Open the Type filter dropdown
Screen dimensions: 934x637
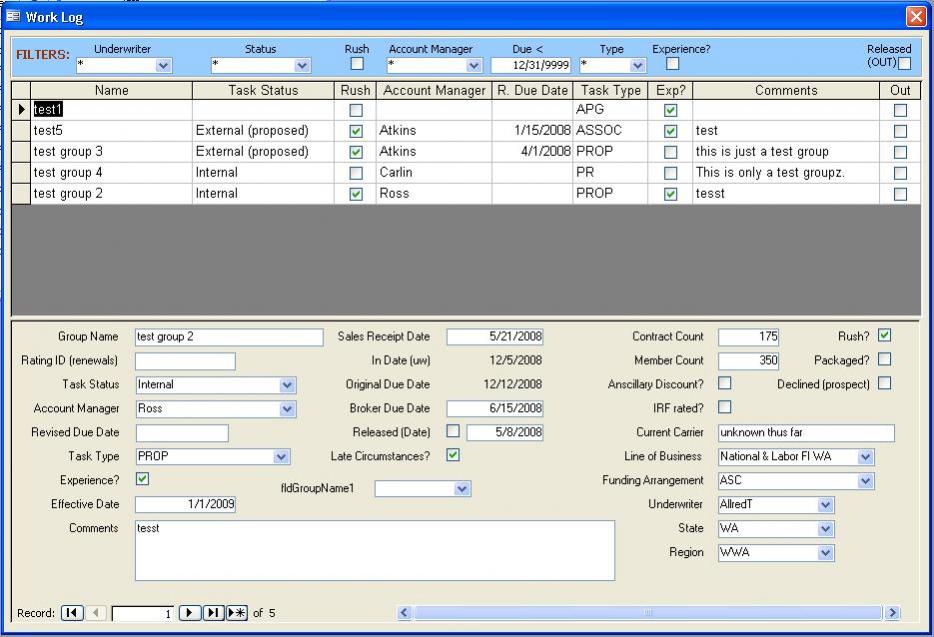coord(637,65)
